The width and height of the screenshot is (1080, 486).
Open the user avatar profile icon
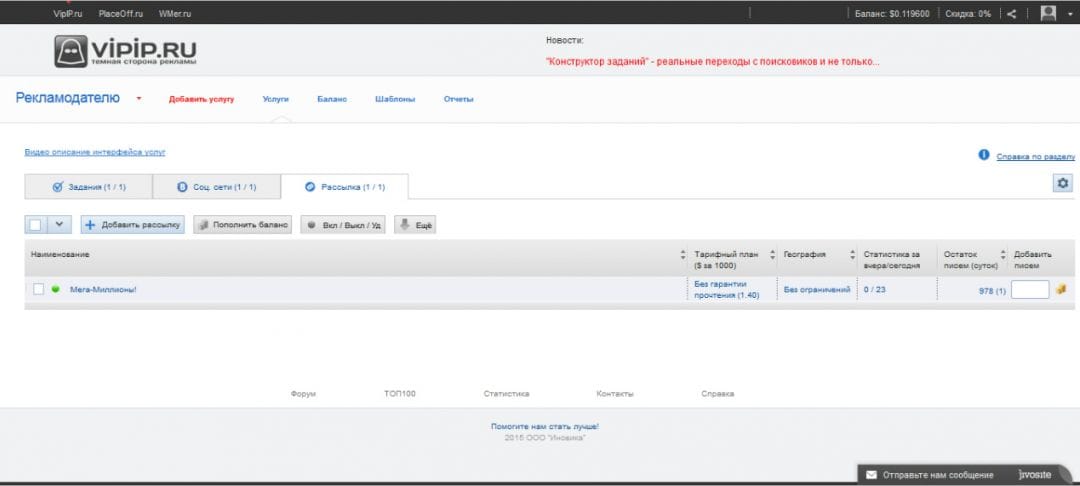(1048, 13)
